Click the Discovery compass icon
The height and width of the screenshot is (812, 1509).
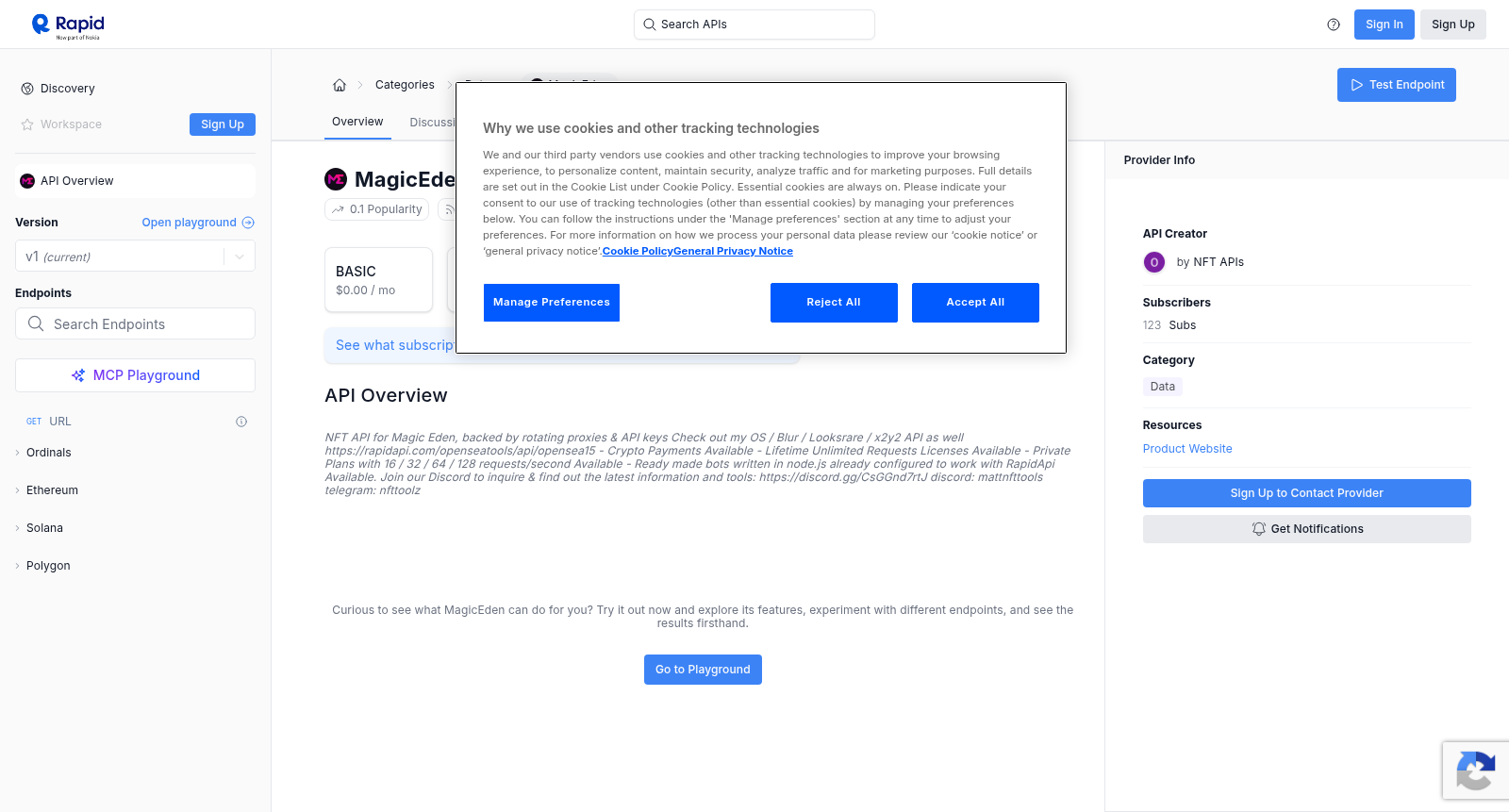pyautogui.click(x=27, y=89)
